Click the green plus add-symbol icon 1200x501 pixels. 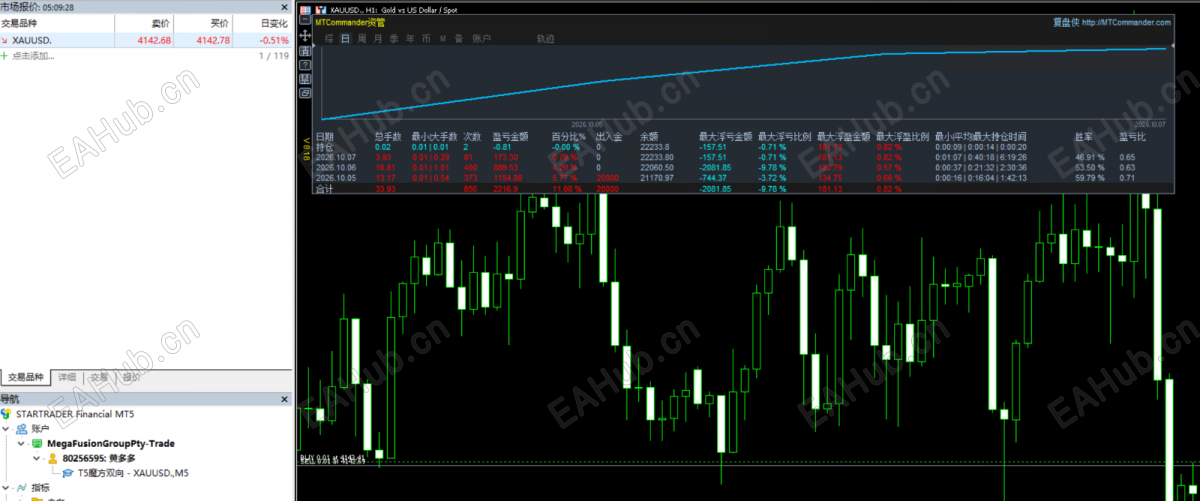5,56
